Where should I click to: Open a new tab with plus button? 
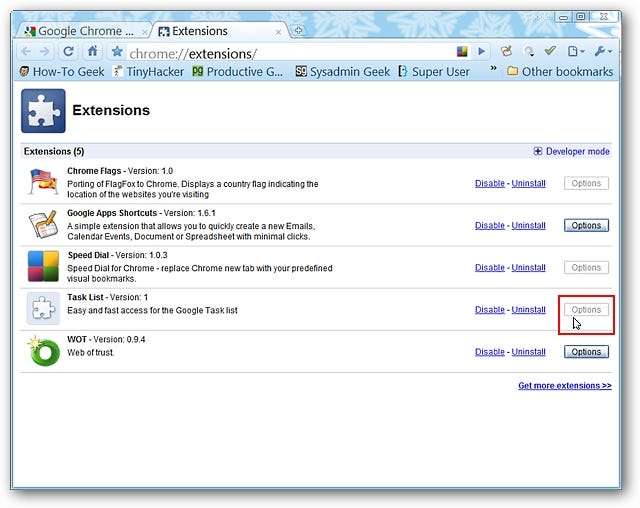(298, 31)
